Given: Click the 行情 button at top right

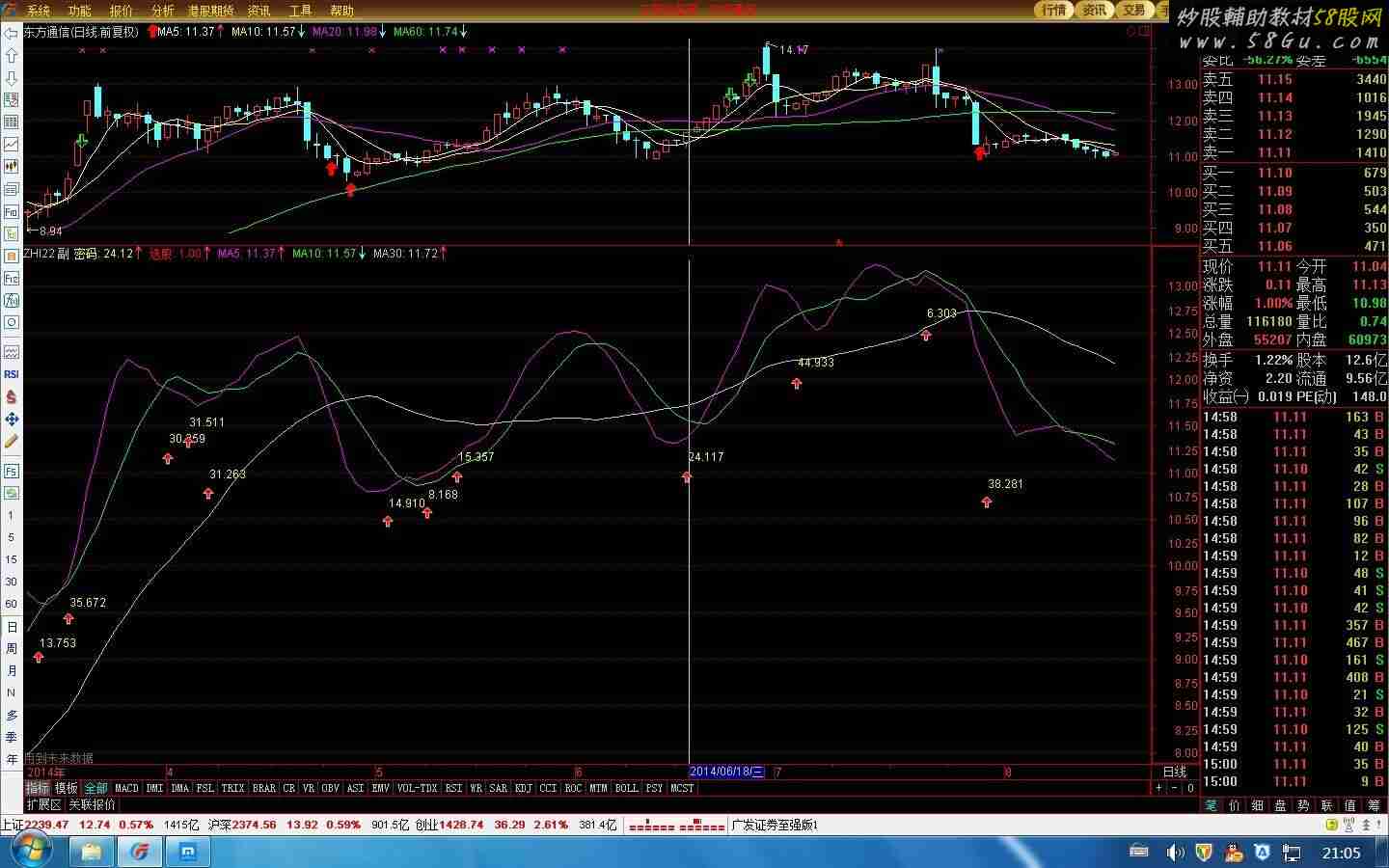Looking at the screenshot, I should click(1053, 10).
